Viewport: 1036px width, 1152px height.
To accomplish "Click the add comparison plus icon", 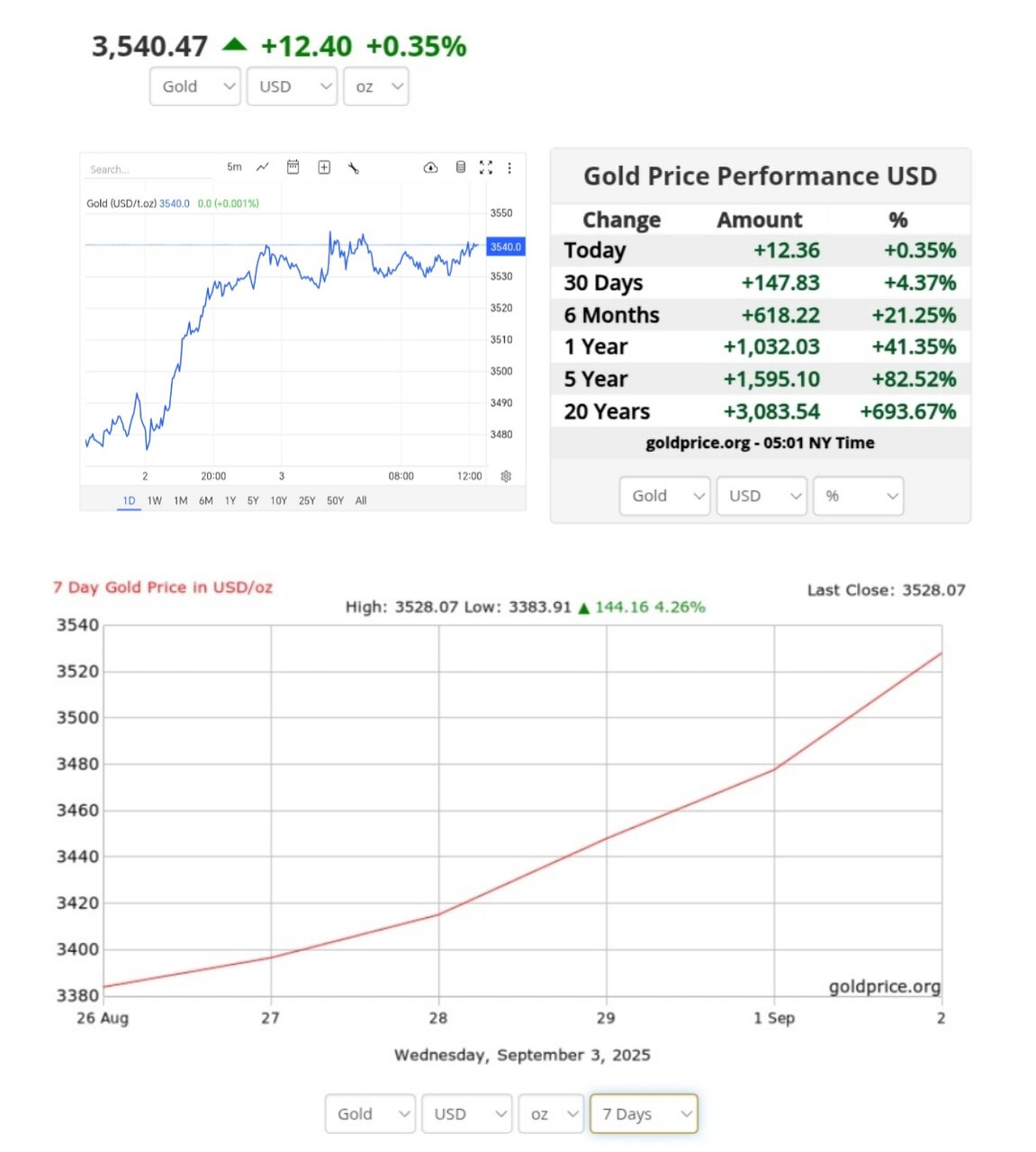I will click(x=324, y=167).
